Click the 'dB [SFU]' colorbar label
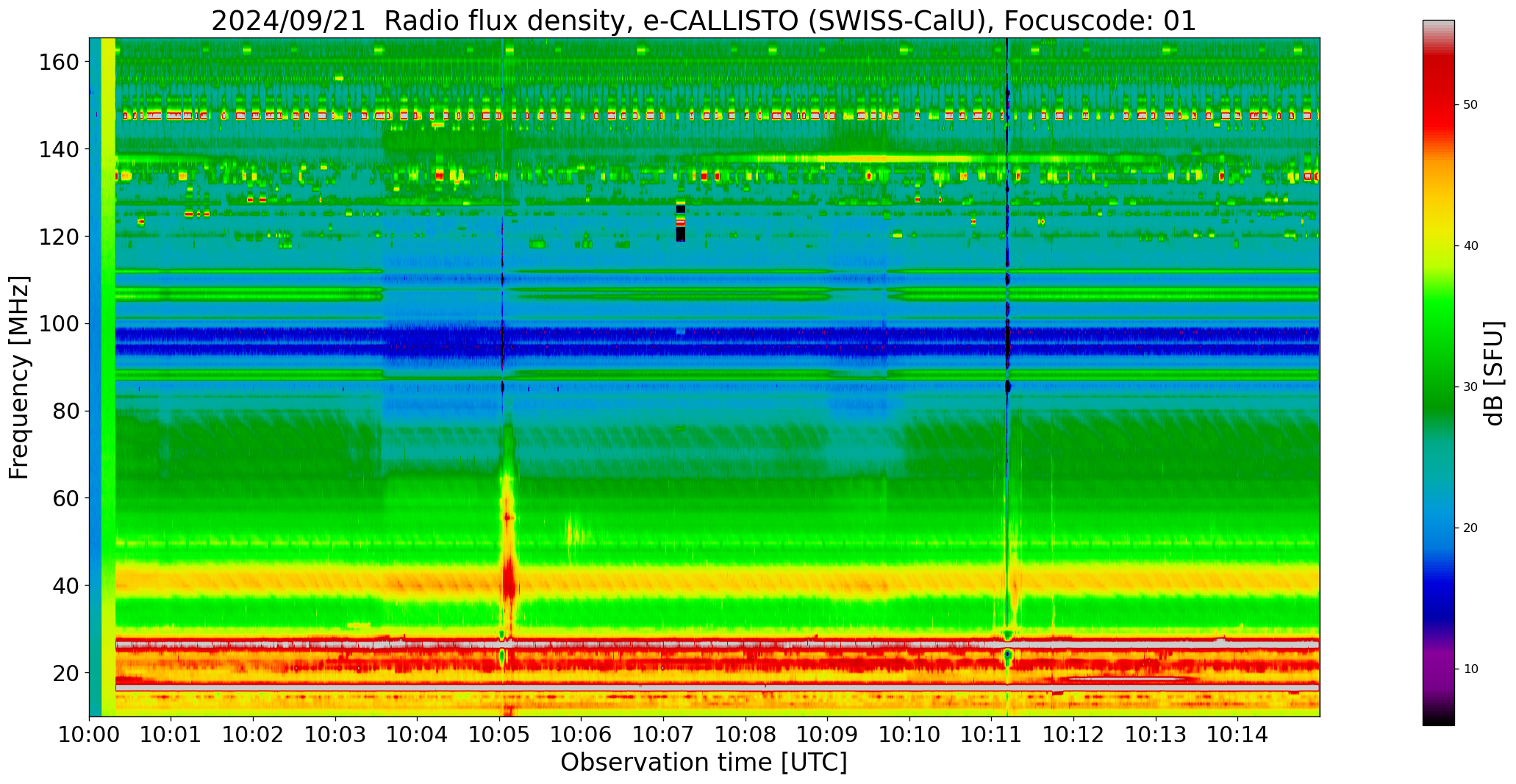The height and width of the screenshot is (784, 1516). pyautogui.click(x=1493, y=373)
